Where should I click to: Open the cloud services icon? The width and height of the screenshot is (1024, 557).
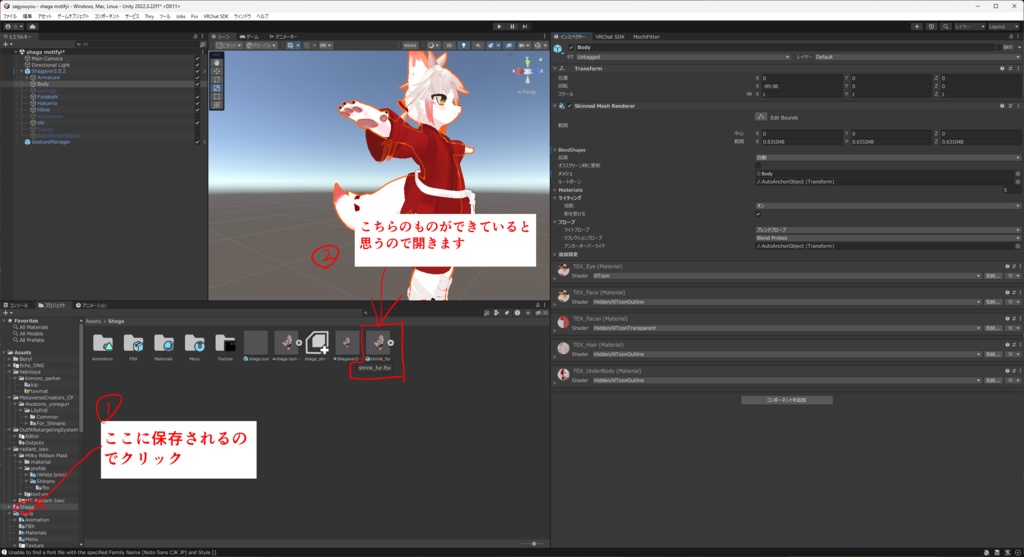(32, 27)
